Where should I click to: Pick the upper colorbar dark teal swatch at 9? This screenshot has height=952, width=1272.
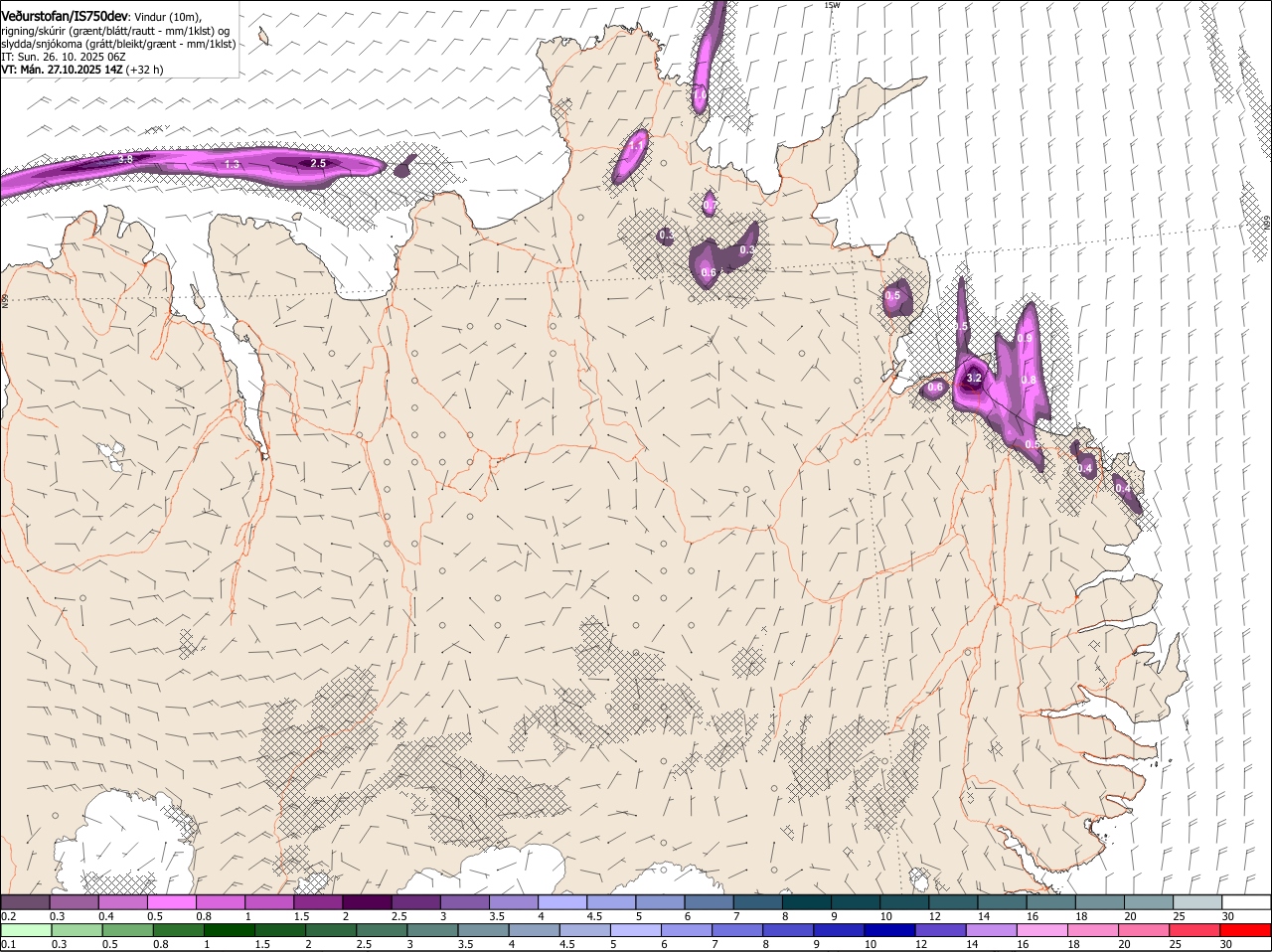856,901
